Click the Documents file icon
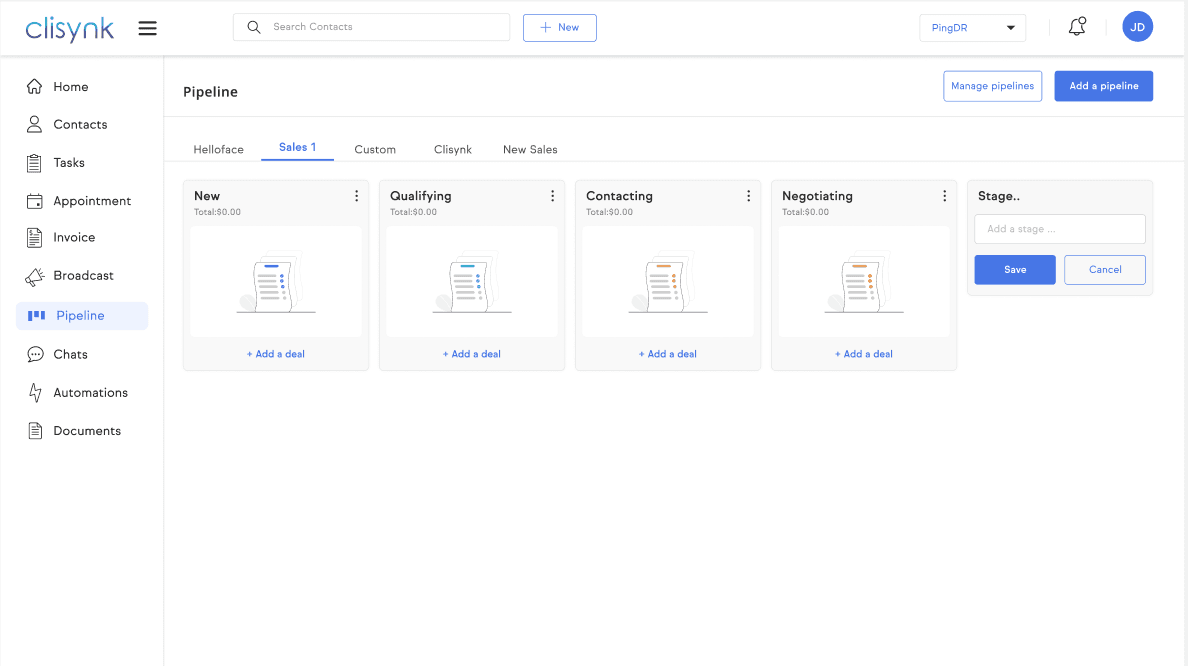This screenshot has width=1188, height=666. point(35,431)
